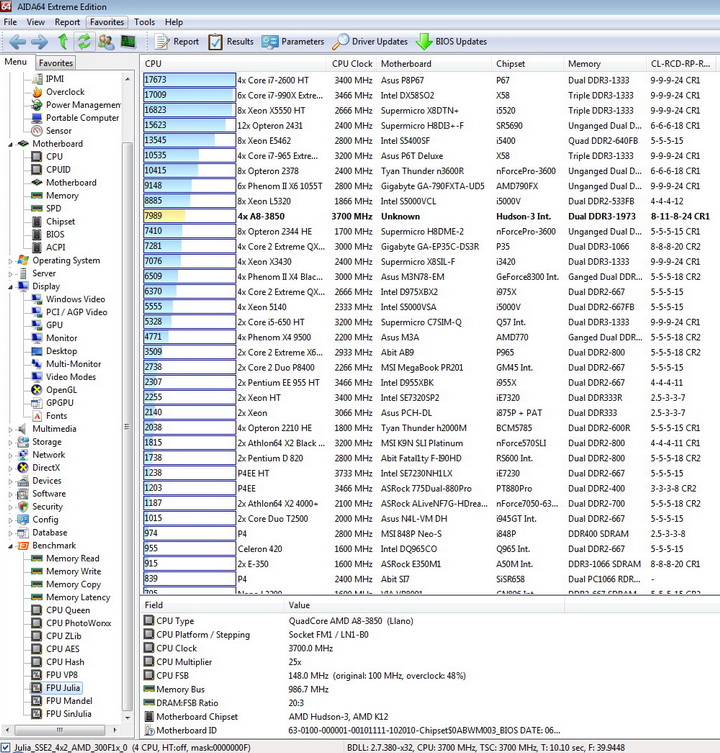
Task: Switch to the Favorites tab in the sidebar
Action: coord(56,63)
